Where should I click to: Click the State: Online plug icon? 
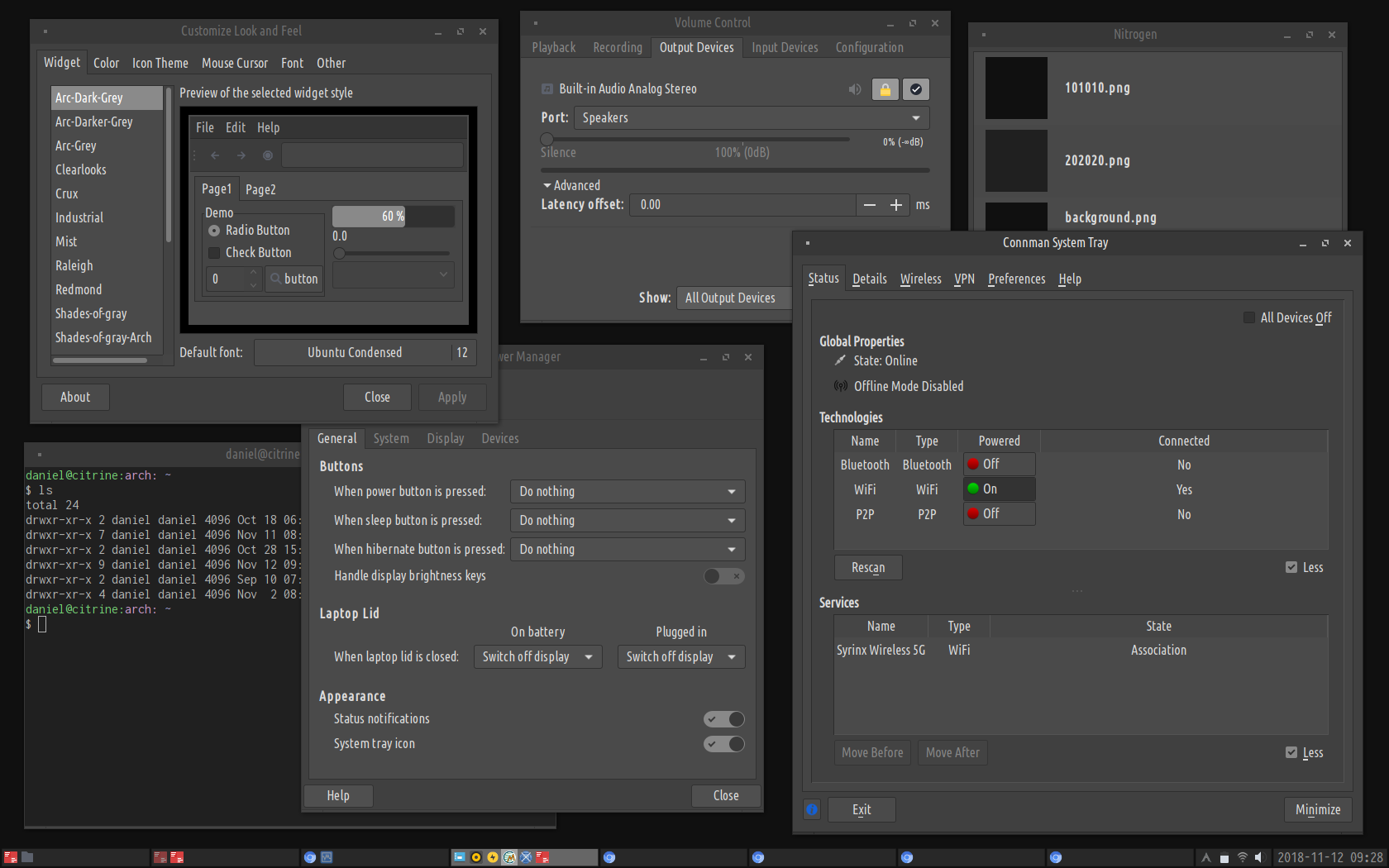840,360
